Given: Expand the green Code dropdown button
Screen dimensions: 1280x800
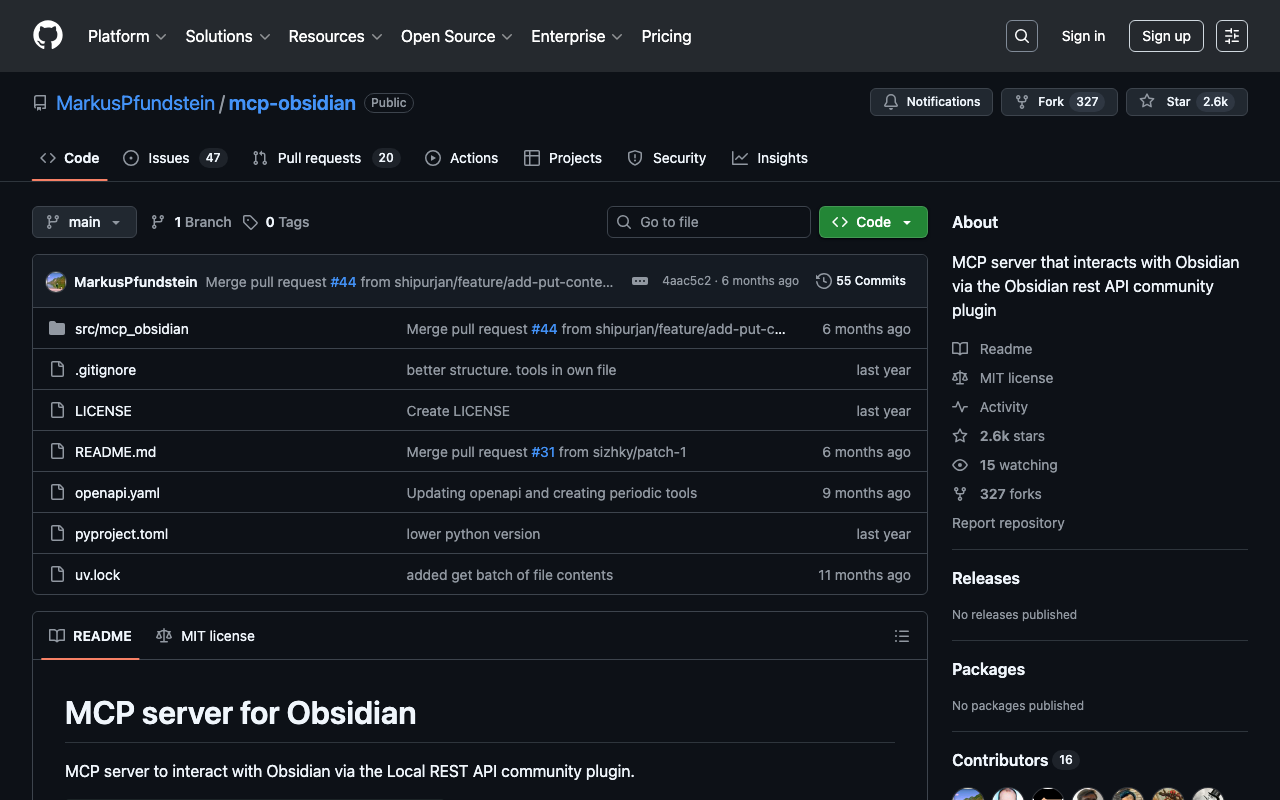Looking at the screenshot, I should click(x=873, y=222).
